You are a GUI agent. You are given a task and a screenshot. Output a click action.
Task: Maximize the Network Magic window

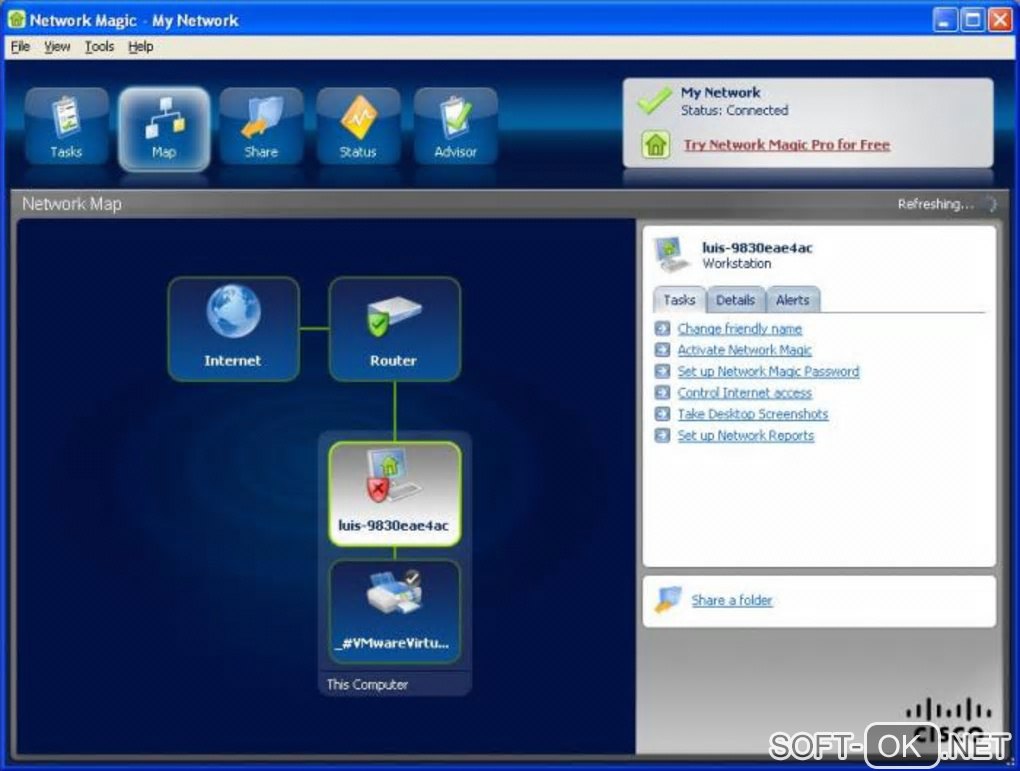[973, 20]
